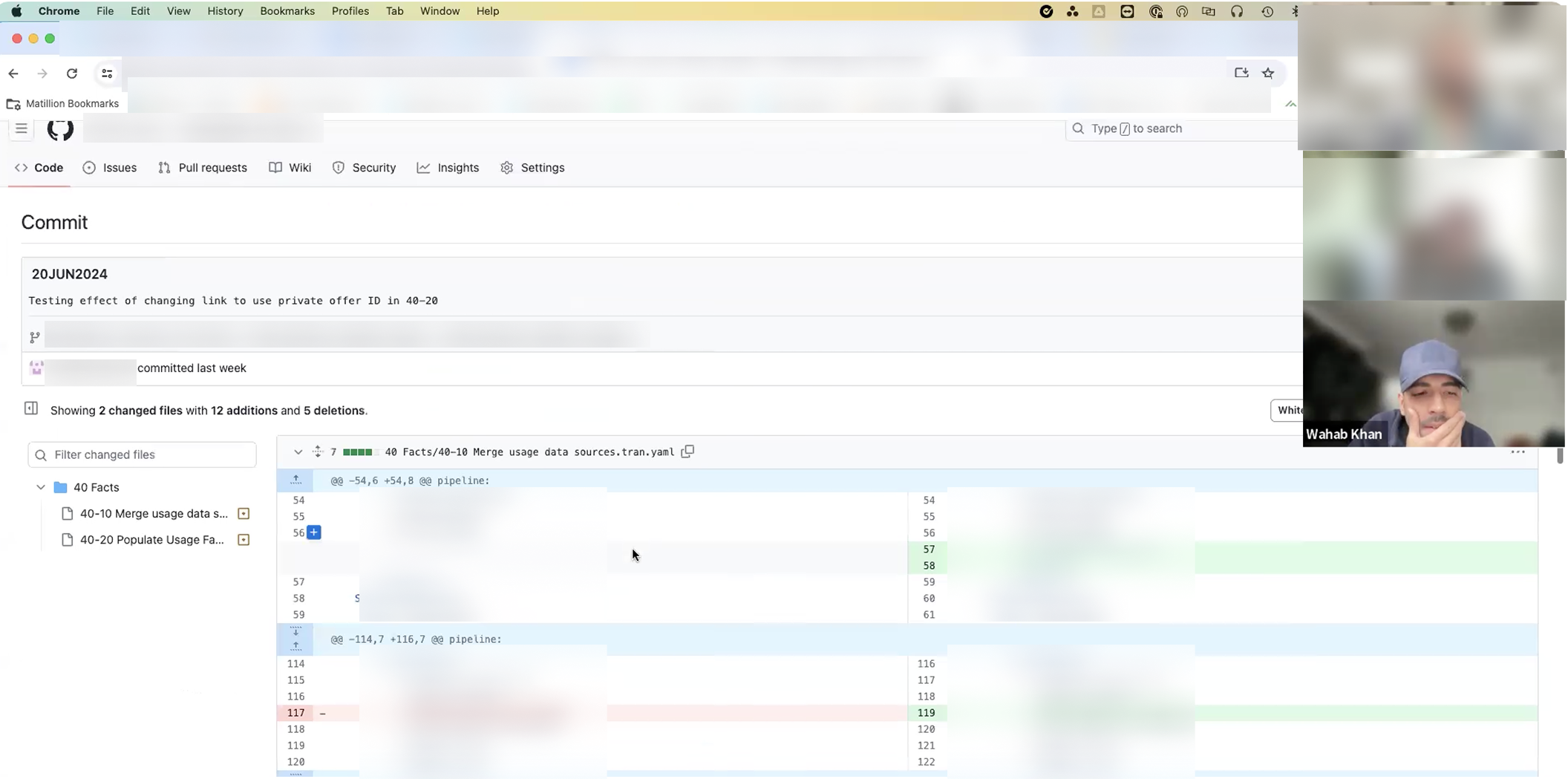Click the branch icon under commit message

tap(35, 337)
